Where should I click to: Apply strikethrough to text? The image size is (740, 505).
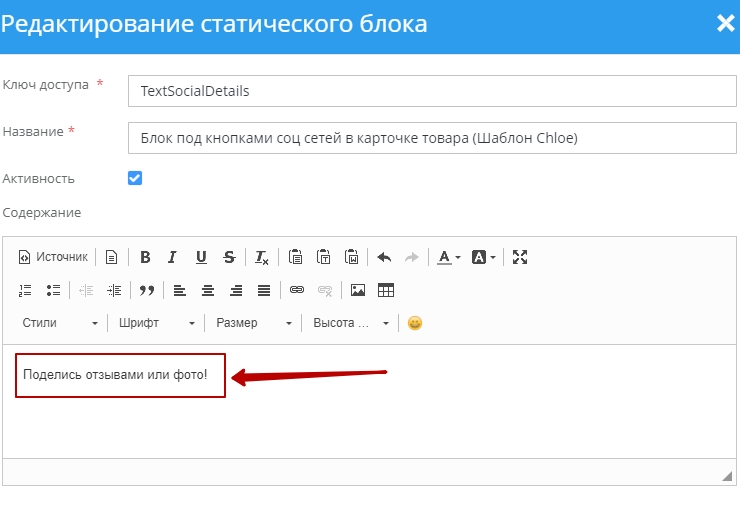(229, 257)
